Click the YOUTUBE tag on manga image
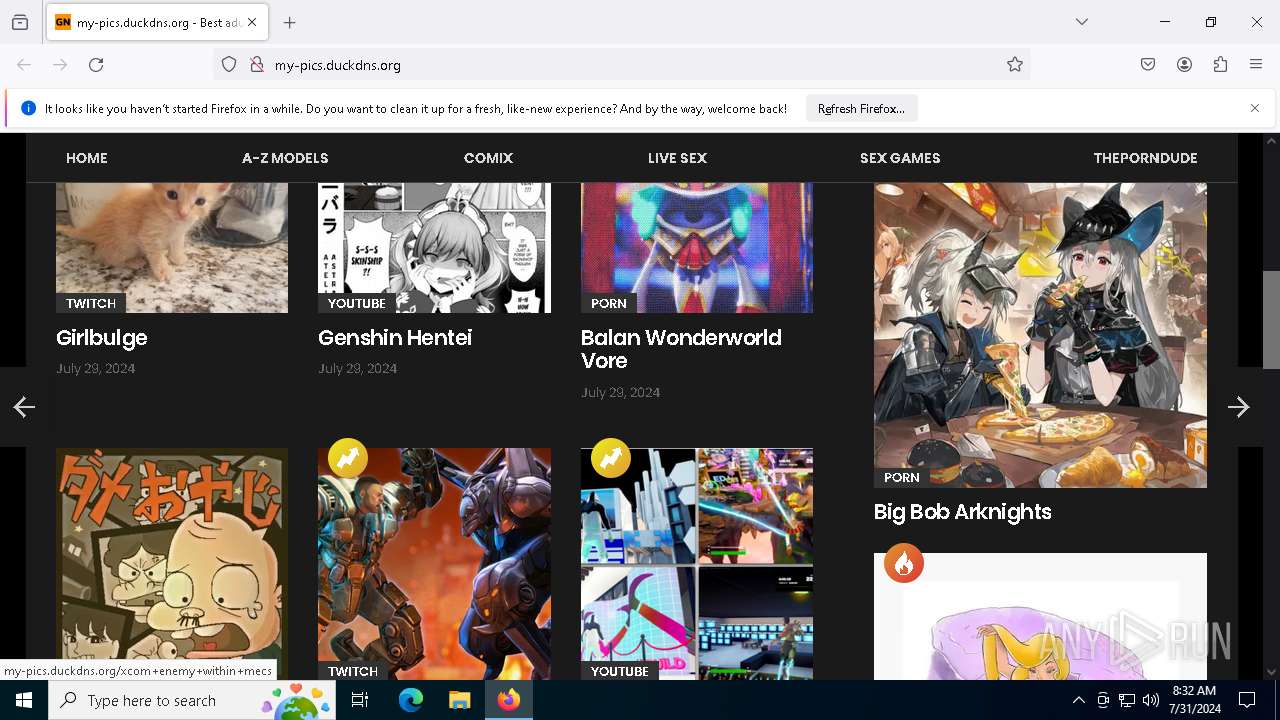This screenshot has height=720, width=1280. 357,303
